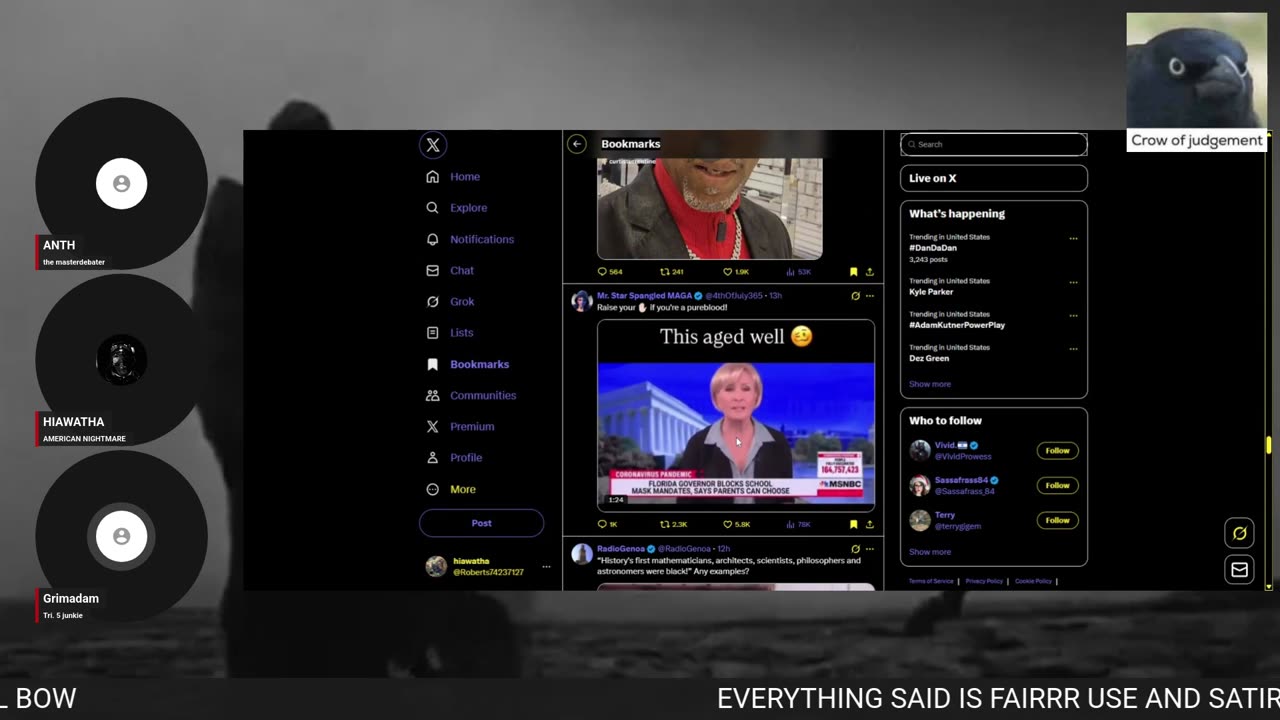
Task: Click the X logo in the sidebar
Action: [x=433, y=145]
